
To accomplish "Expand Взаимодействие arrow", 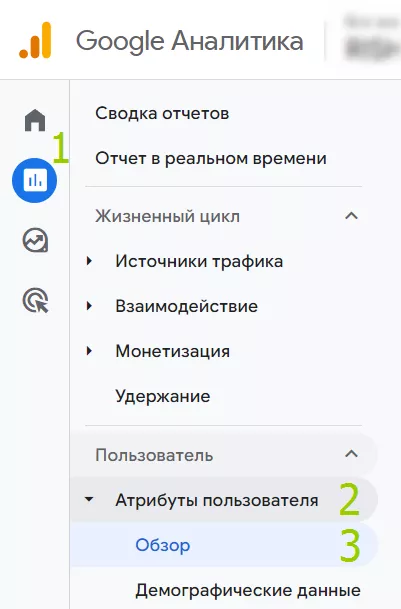I will [89, 306].
